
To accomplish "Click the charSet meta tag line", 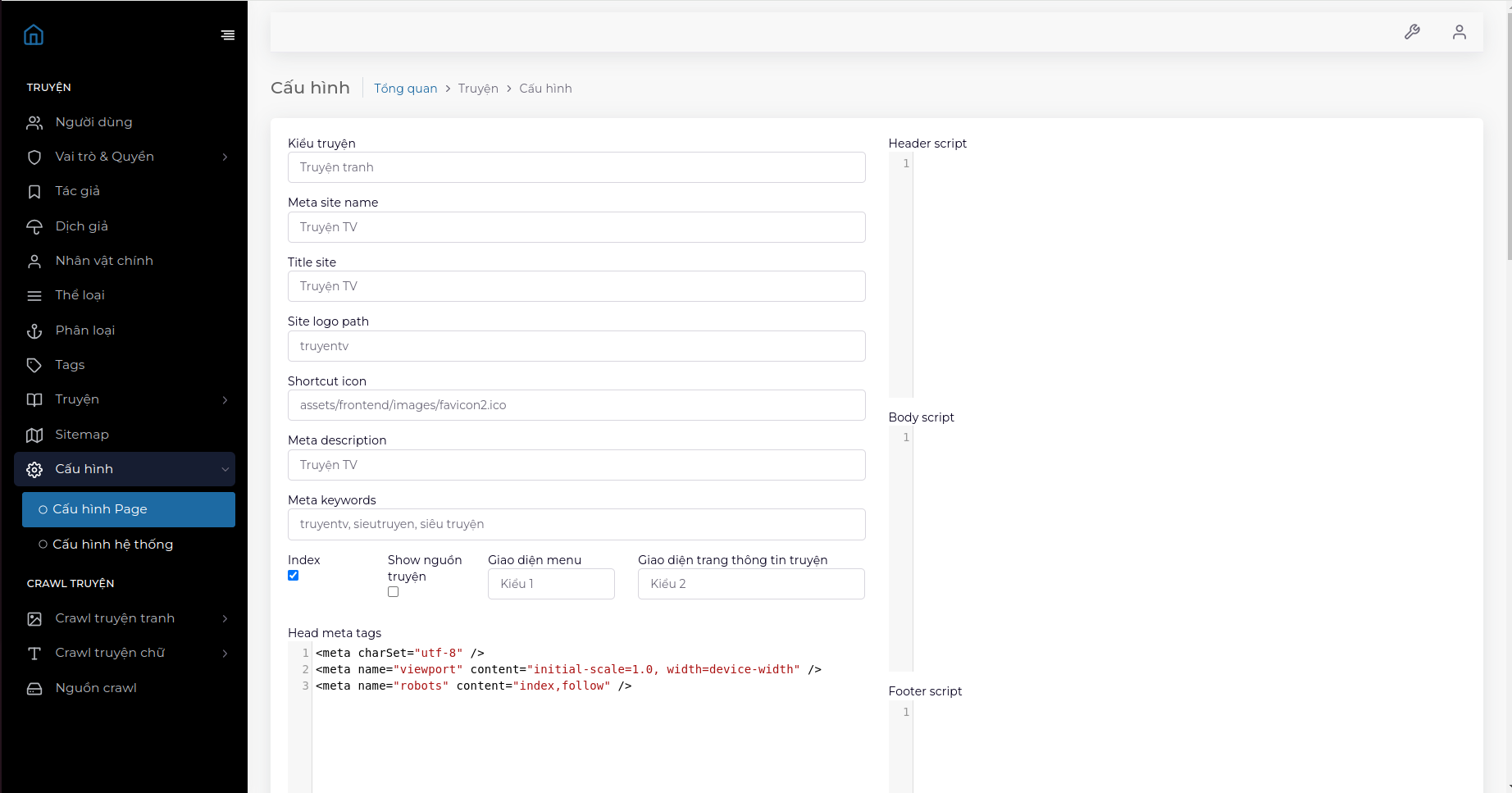I will [400, 653].
